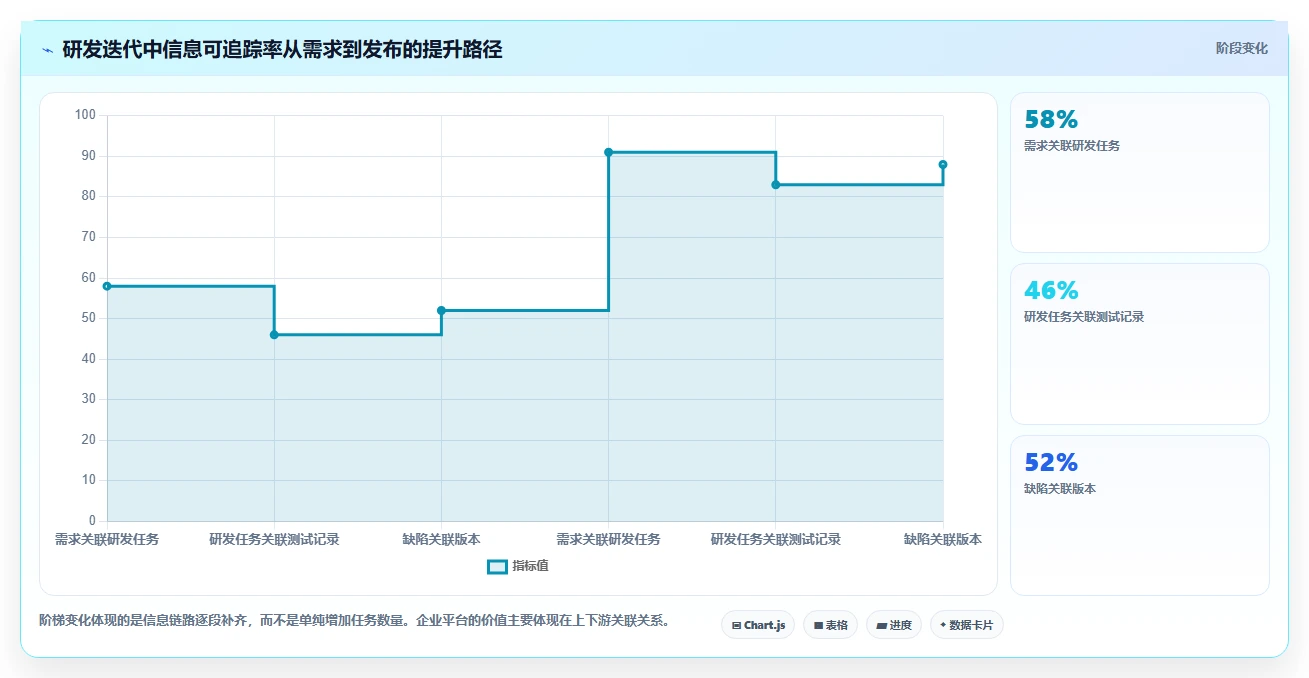Click the title 研发迭代中信息可追踪率从需求到发布的提升路径
The height and width of the screenshot is (678, 1309).
[282, 50]
